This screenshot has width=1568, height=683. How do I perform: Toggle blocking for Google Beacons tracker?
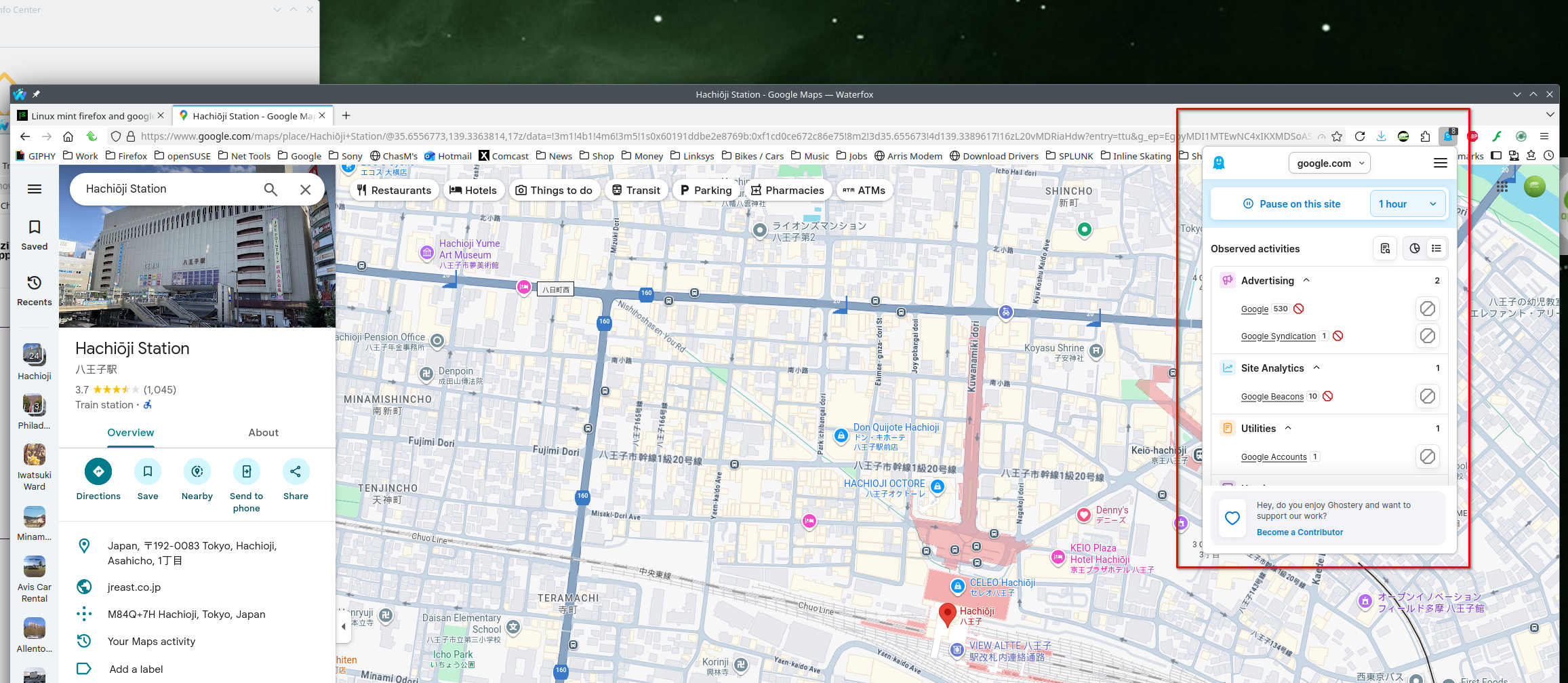[1427, 396]
